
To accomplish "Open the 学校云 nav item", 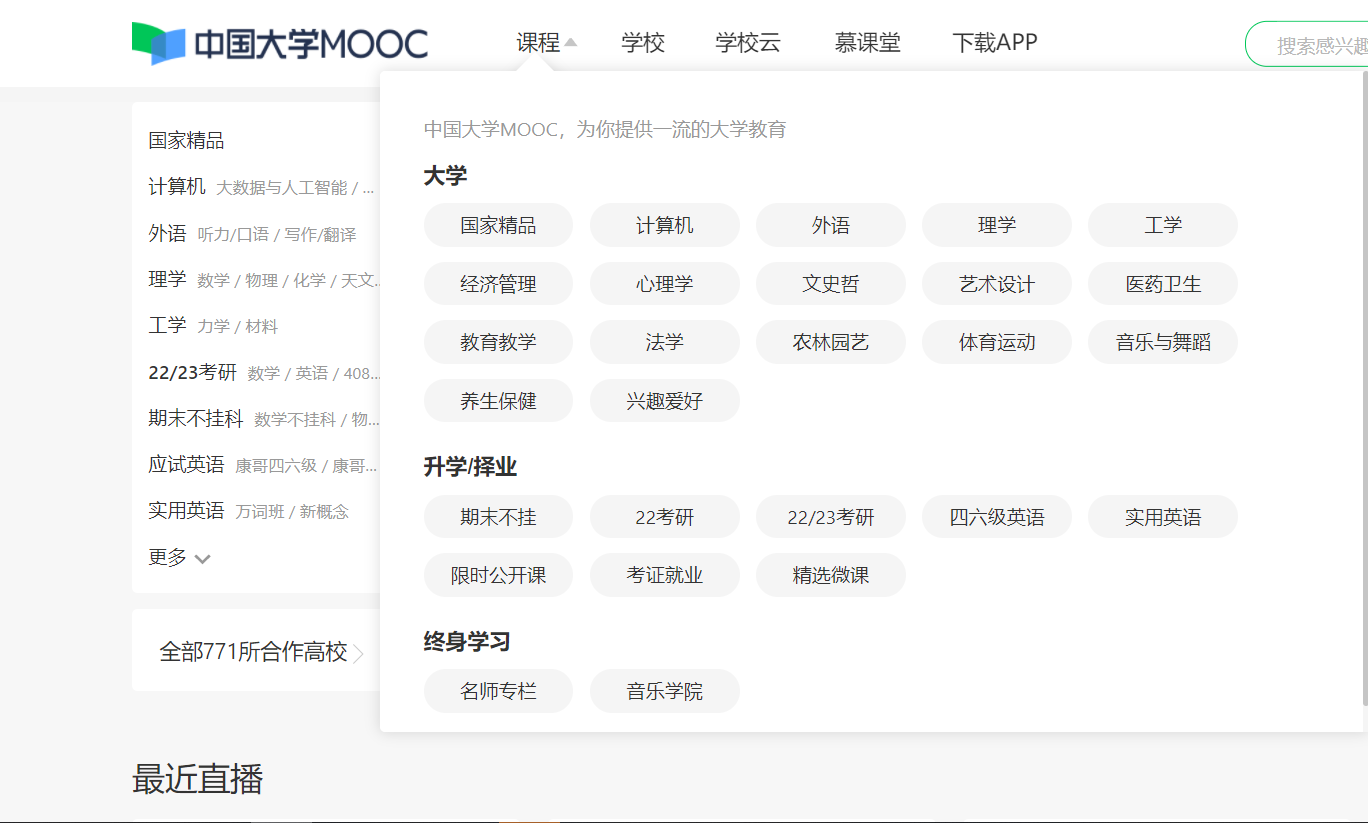I will click(x=748, y=43).
